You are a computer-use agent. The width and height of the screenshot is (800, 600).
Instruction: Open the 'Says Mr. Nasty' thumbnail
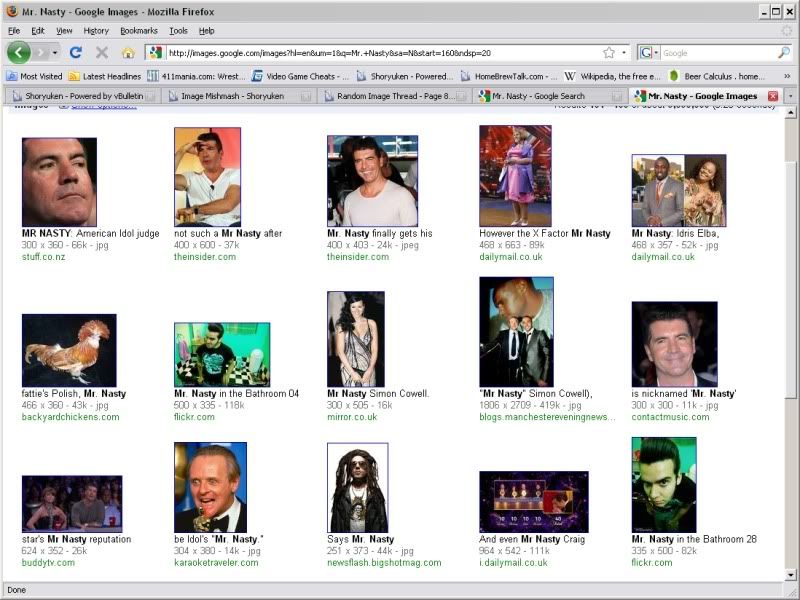tap(358, 488)
